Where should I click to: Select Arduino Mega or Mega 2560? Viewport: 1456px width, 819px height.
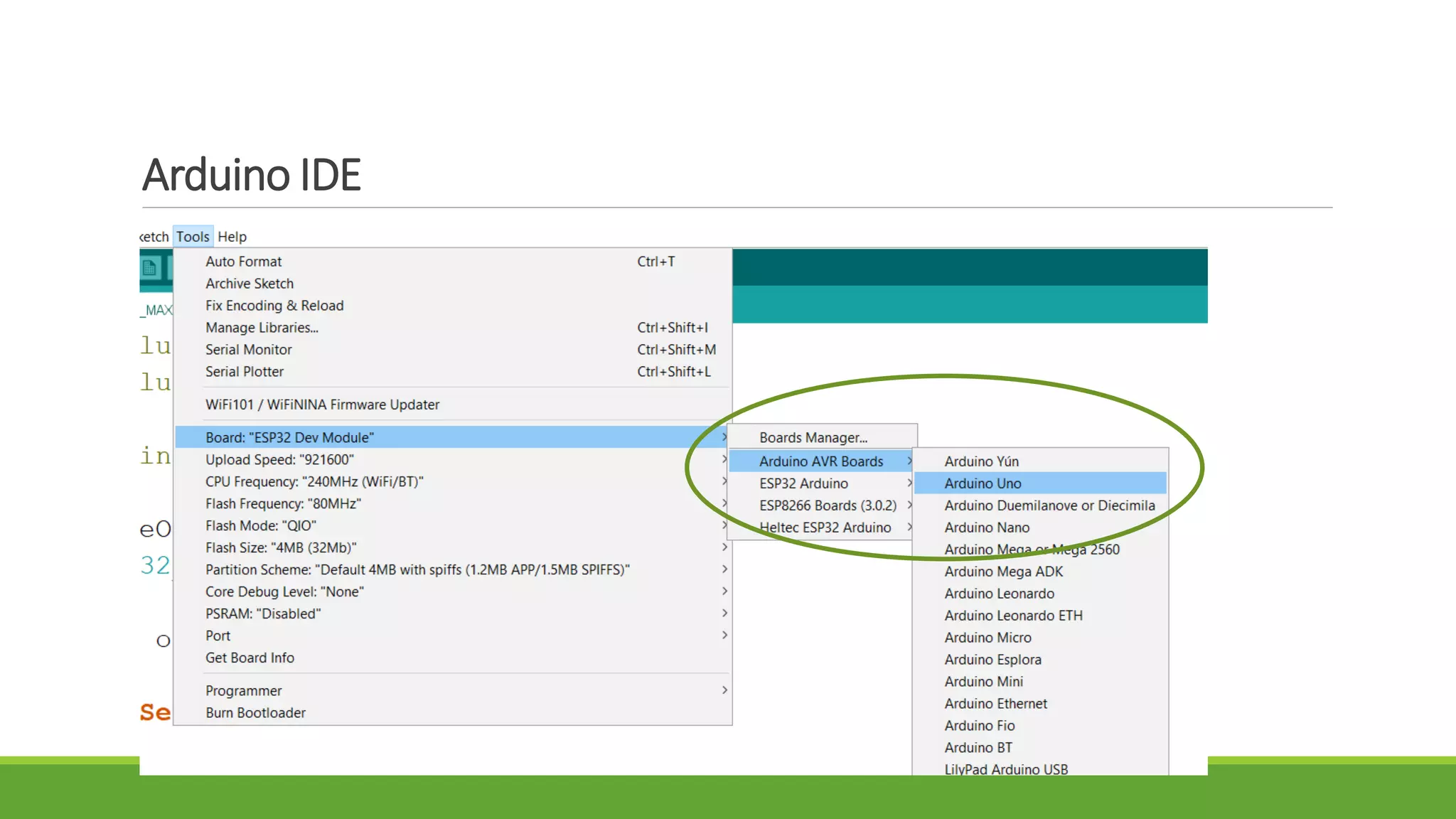coord(1040,550)
